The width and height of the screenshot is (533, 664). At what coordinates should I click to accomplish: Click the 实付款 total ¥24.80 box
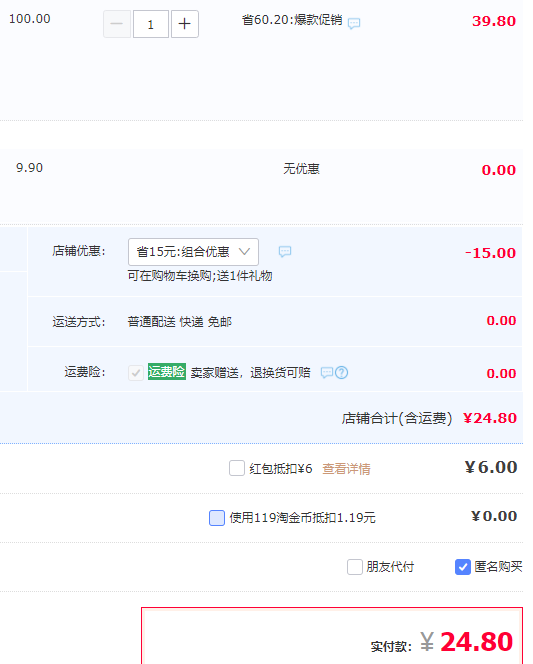coord(332,636)
